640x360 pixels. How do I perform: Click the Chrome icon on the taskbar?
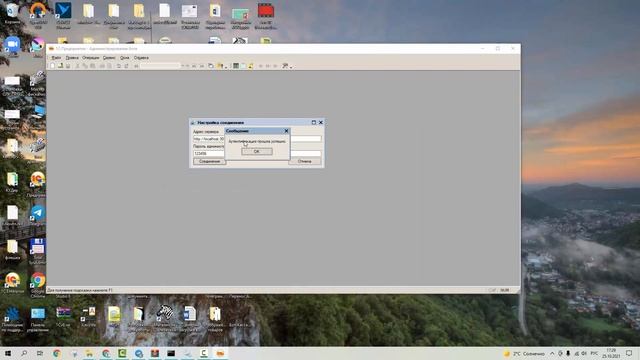57,353
